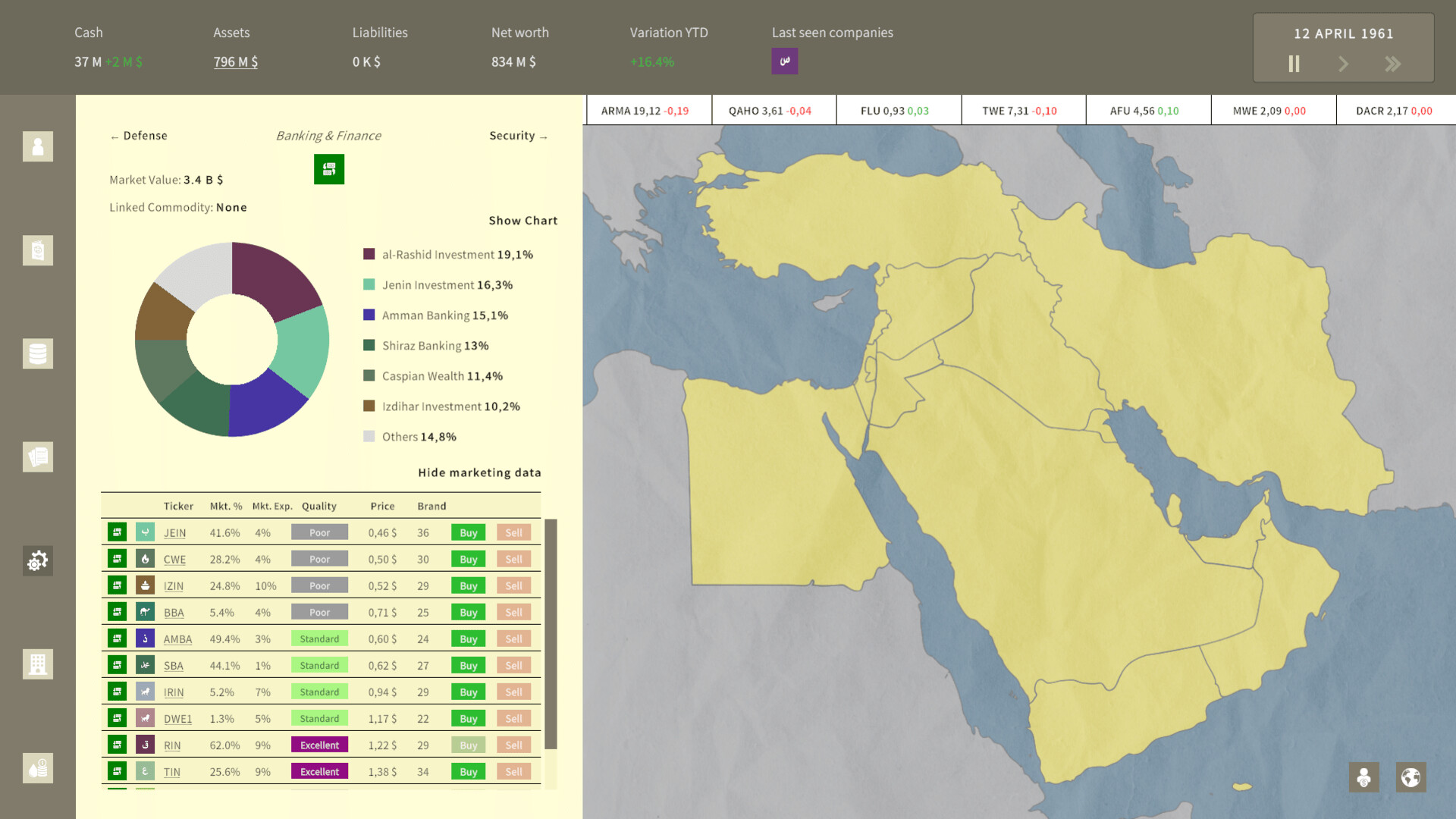Pause the game simulation

point(1294,64)
